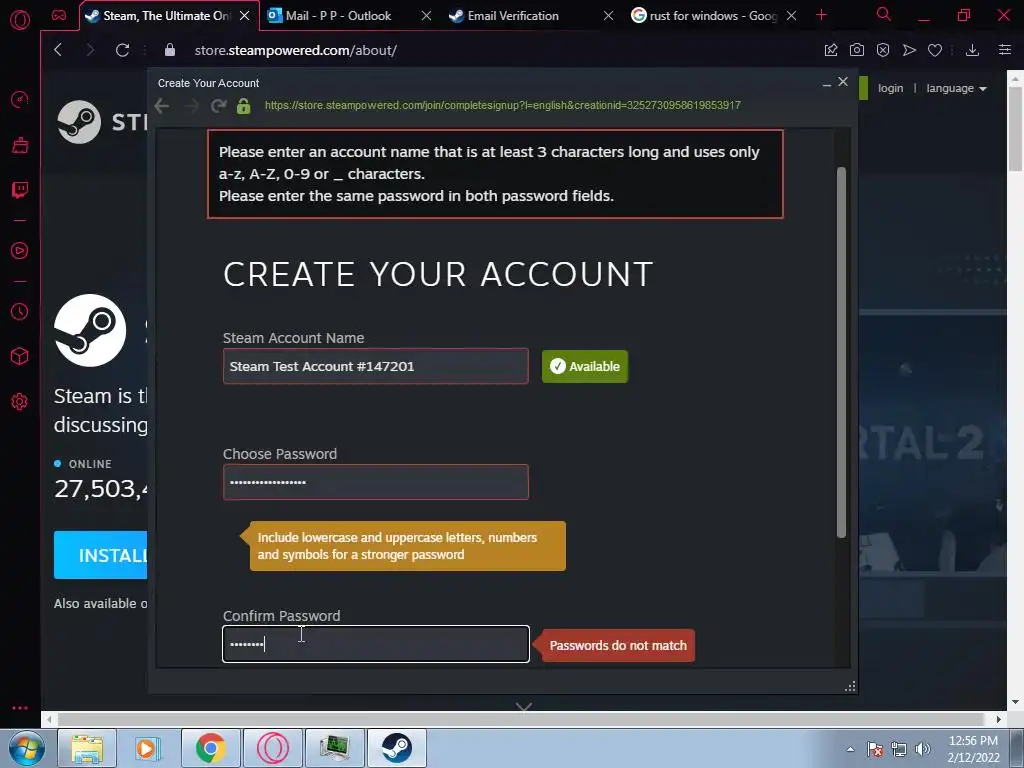Close the Email Verification tab
The width and height of the screenshot is (1024, 768).
[608, 16]
